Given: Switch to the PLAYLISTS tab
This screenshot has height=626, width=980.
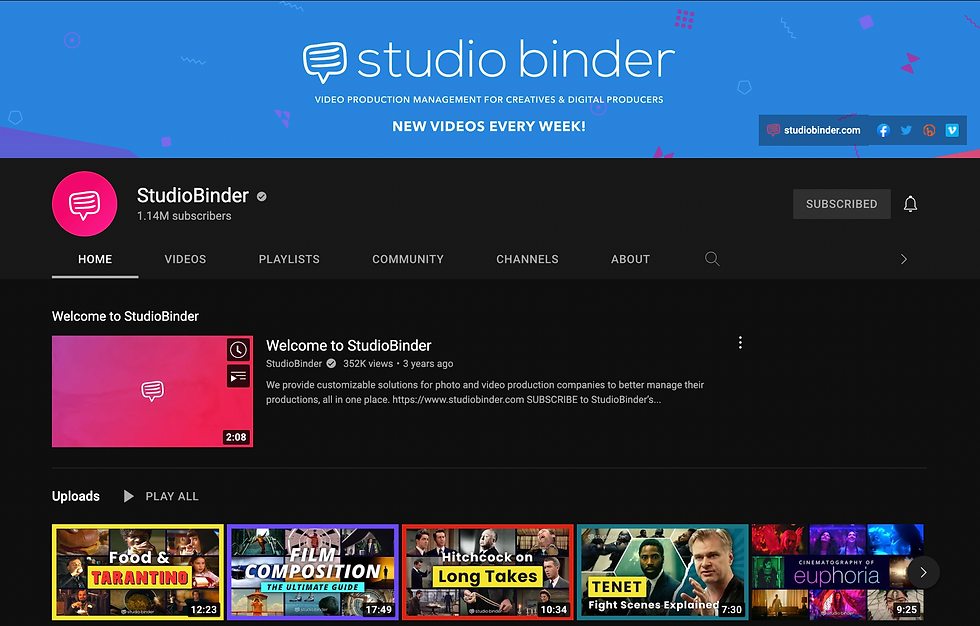Looking at the screenshot, I should click(x=289, y=259).
